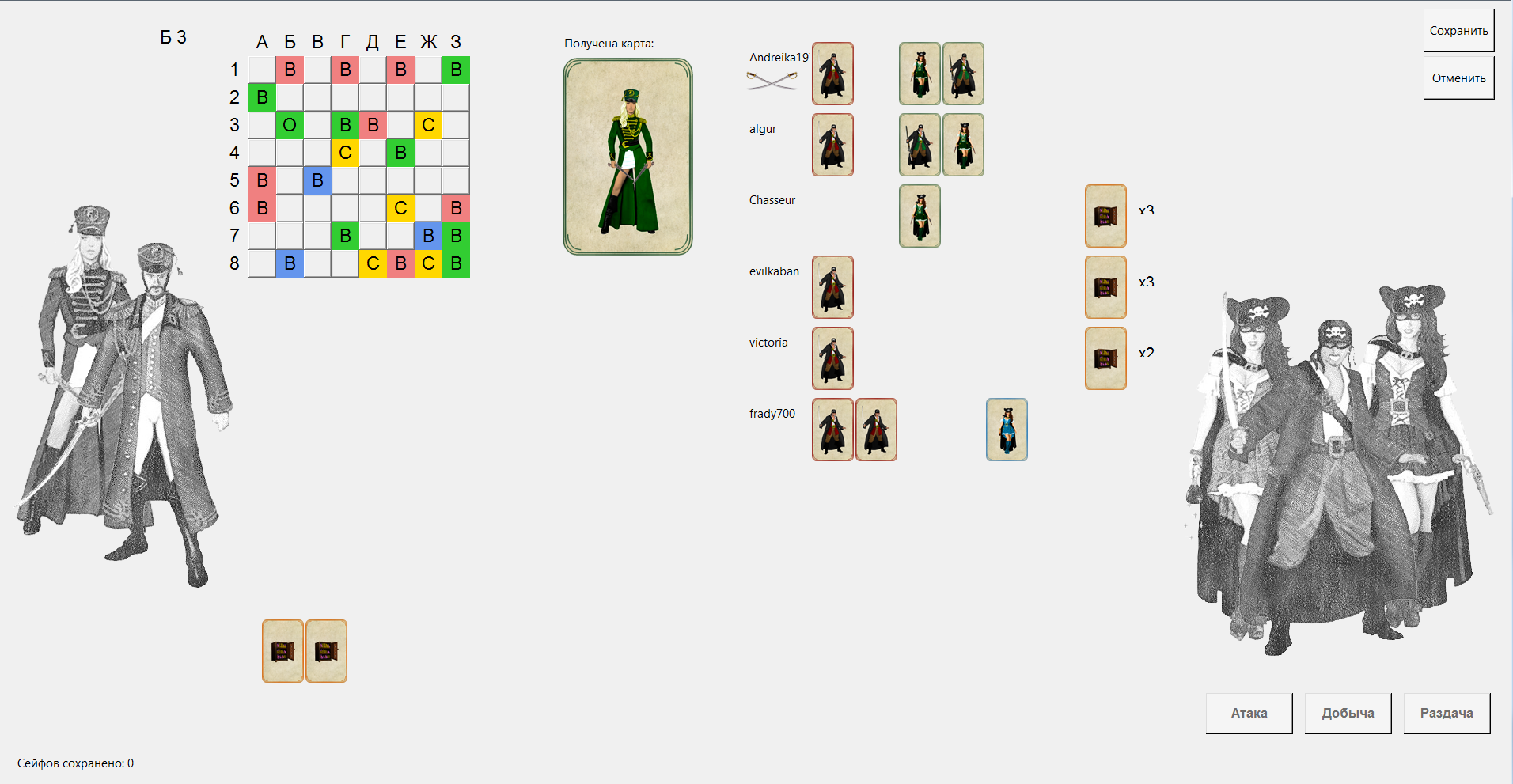Select the green B cell at А2
The height and width of the screenshot is (784, 1513).
pos(262,97)
